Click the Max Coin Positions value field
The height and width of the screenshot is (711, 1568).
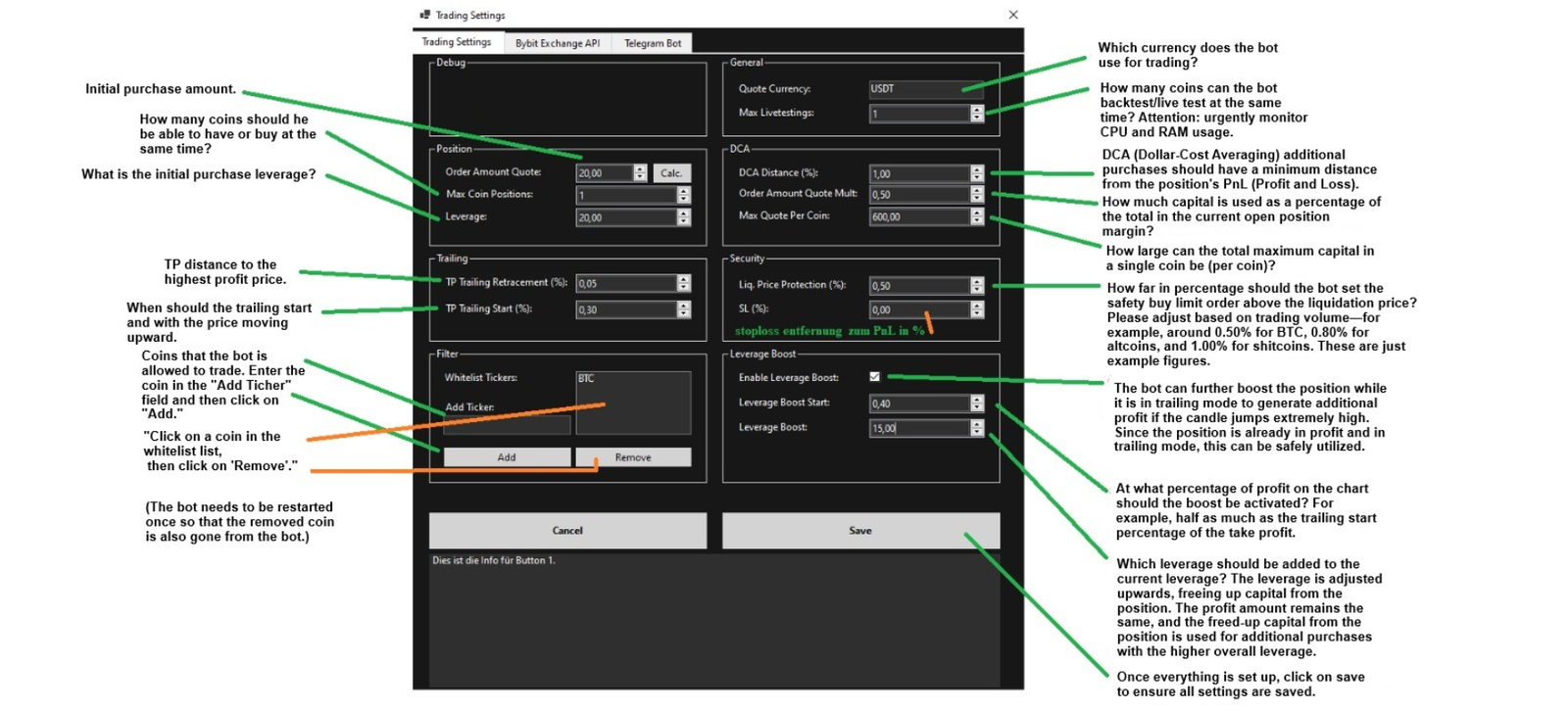626,195
